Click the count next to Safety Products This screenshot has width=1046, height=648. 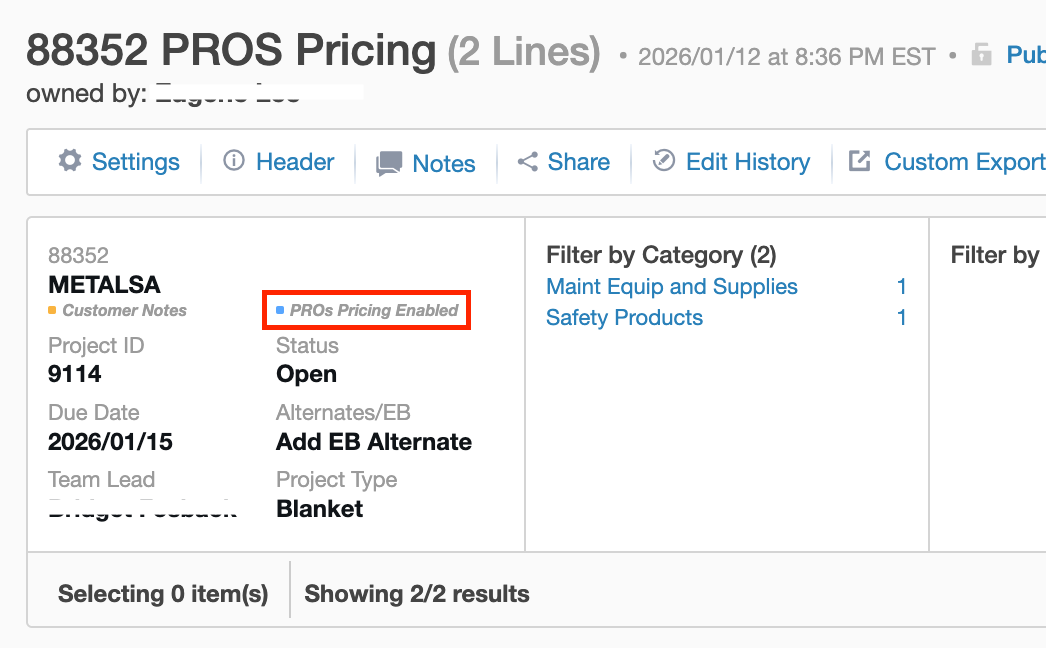point(901,318)
